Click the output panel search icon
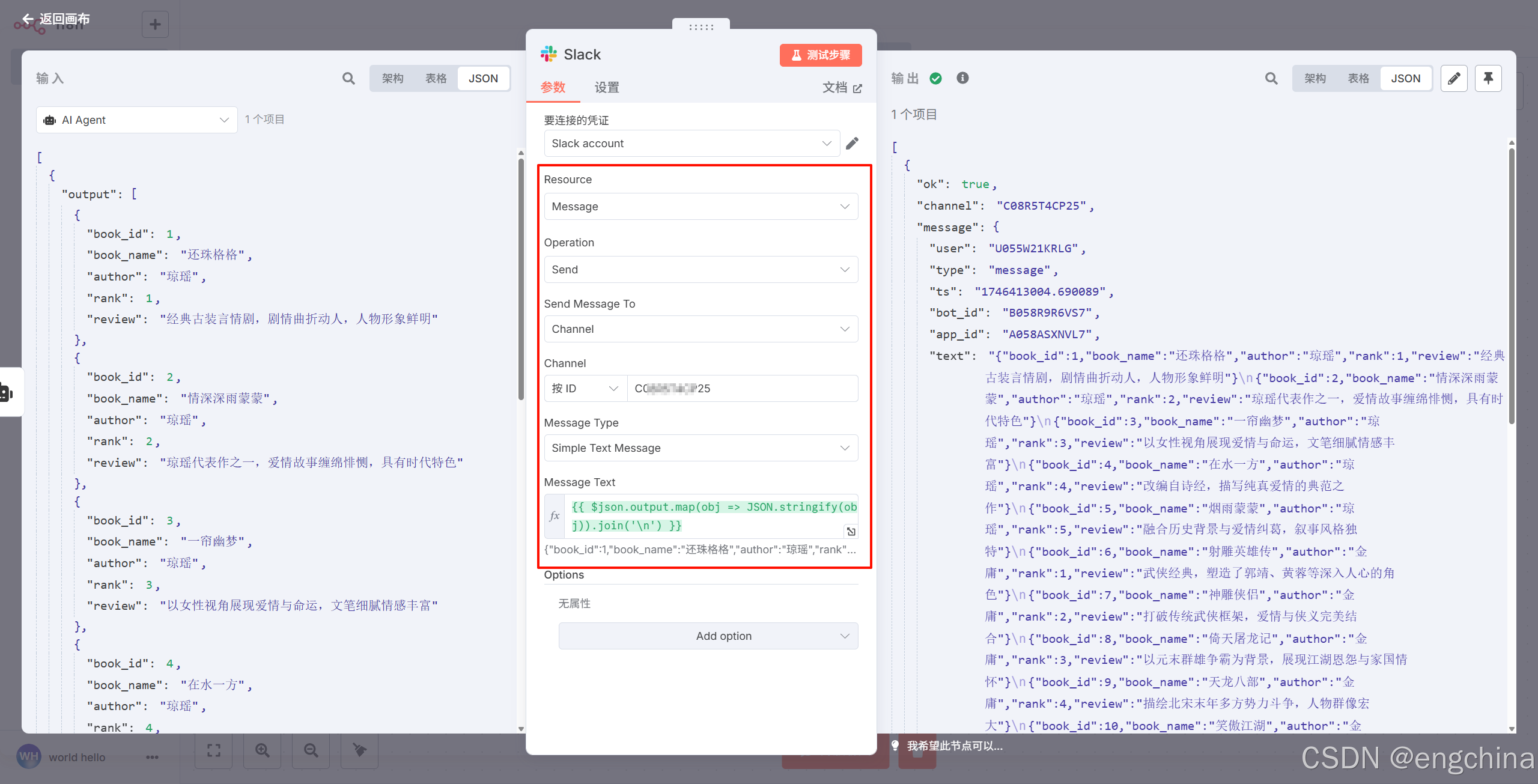This screenshot has width=1538, height=784. pos(1271,79)
